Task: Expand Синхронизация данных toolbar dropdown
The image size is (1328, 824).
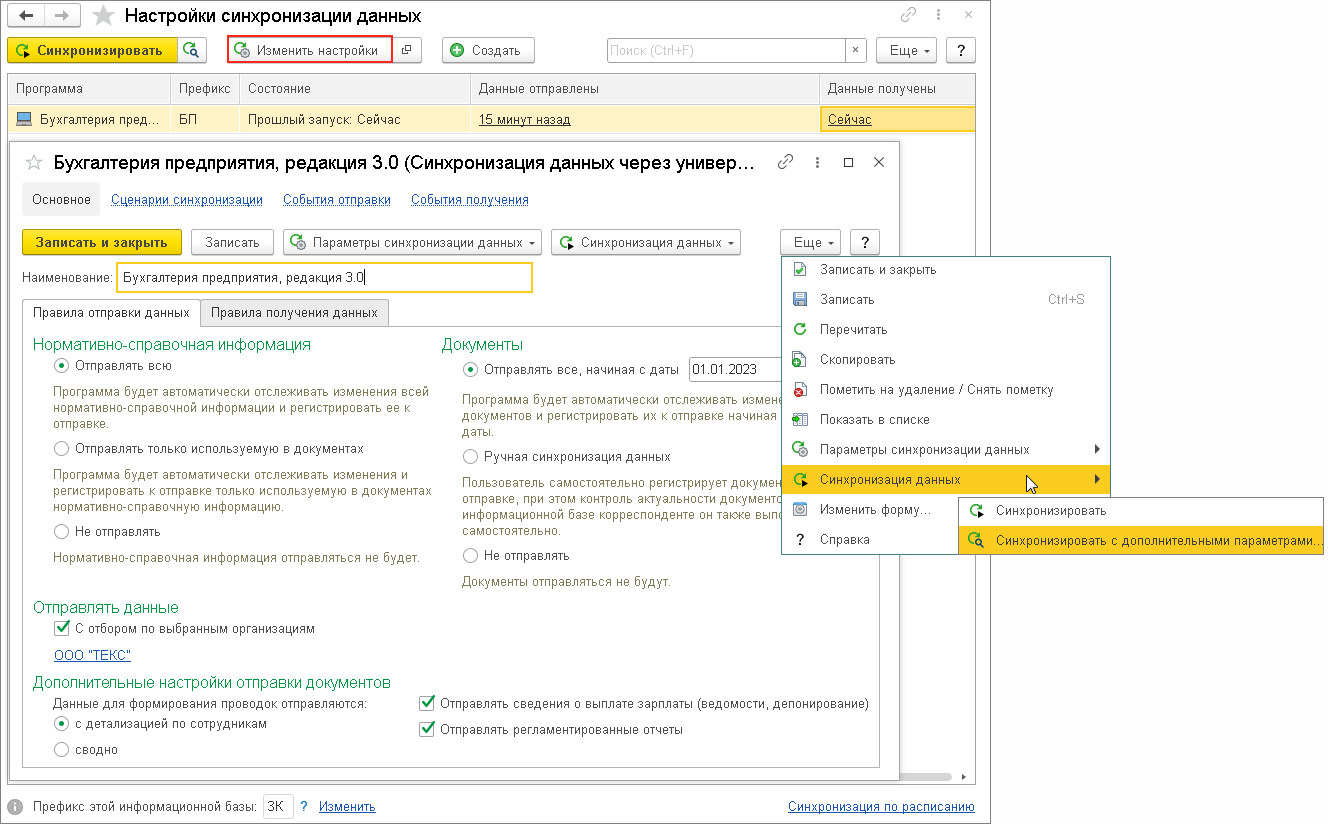Action: coord(646,242)
